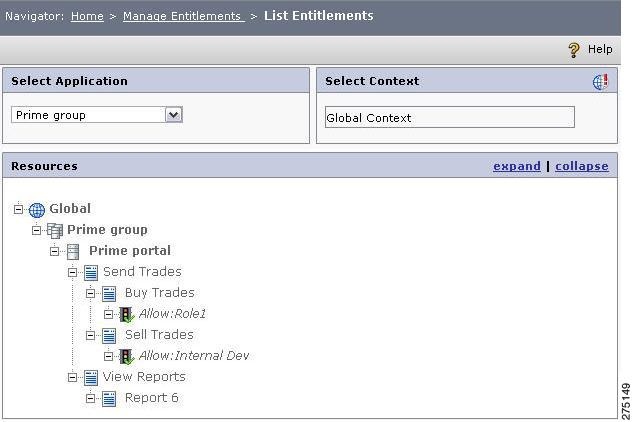Click the Buy Trades resource icon
This screenshot has height=422, width=634.
coord(109,294)
